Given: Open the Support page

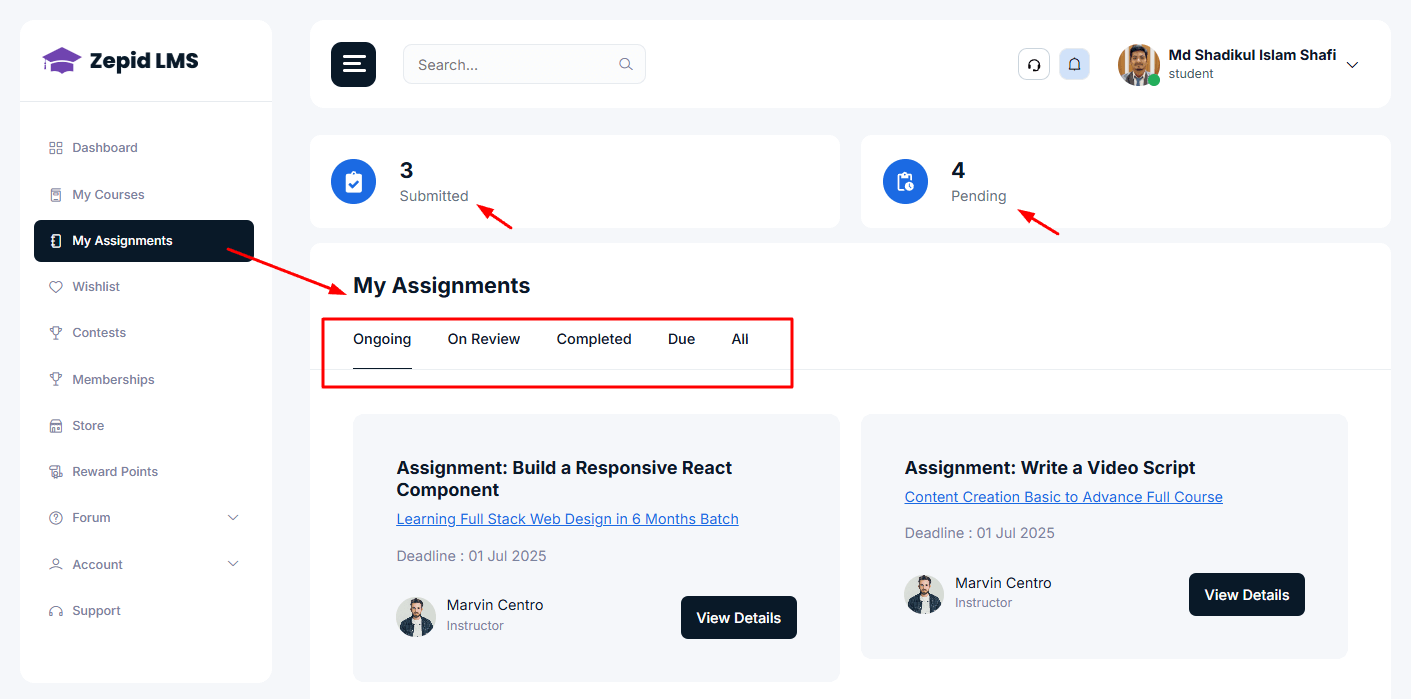Looking at the screenshot, I should [96, 610].
